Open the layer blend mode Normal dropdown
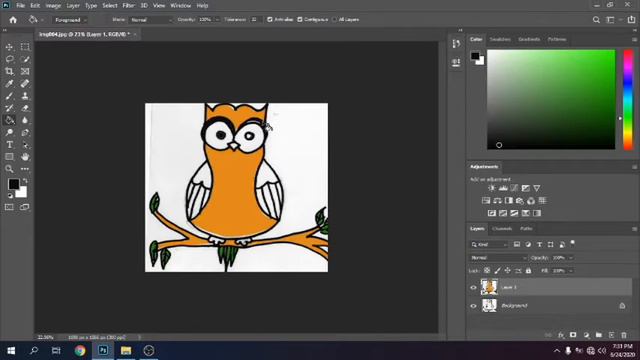The width and height of the screenshot is (640, 360). [x=498, y=258]
